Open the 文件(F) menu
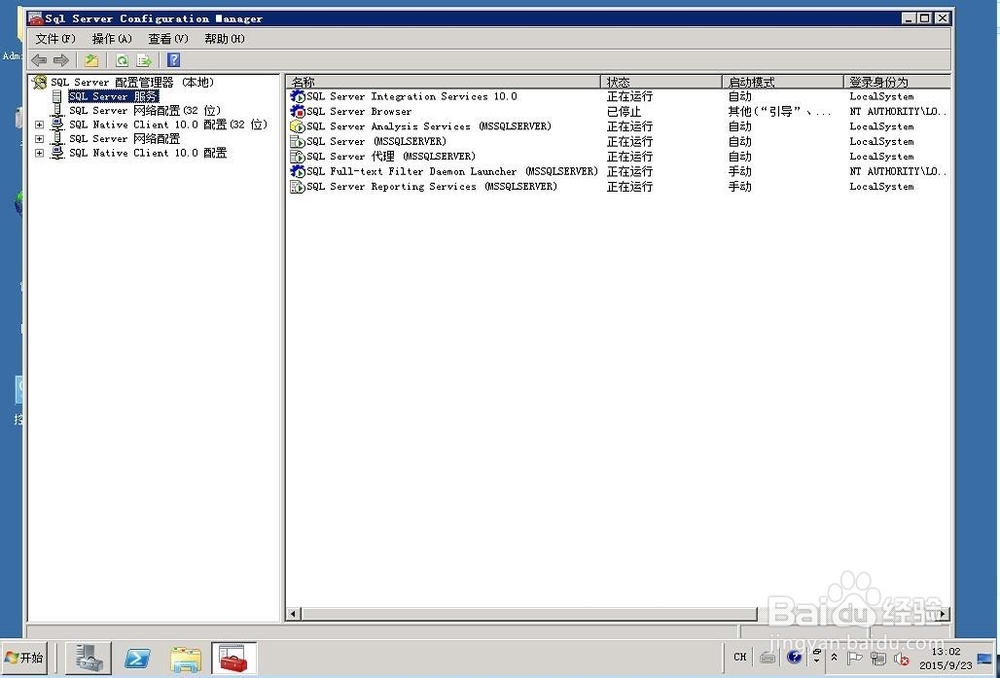The image size is (1000, 678). [x=55, y=39]
